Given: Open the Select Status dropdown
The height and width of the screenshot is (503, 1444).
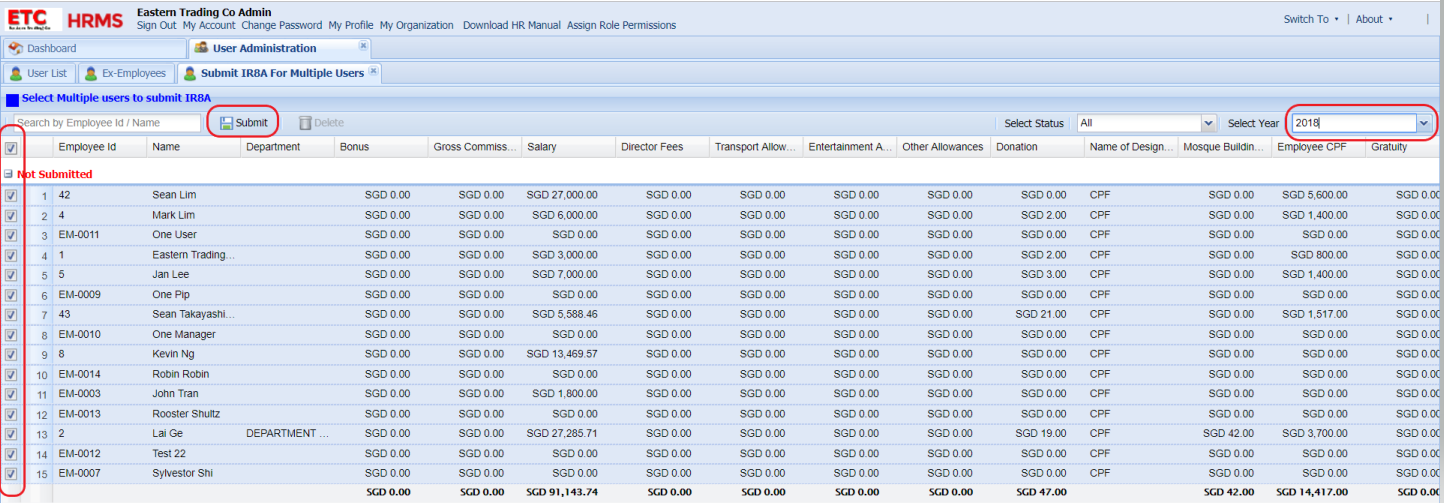Looking at the screenshot, I should point(1208,123).
